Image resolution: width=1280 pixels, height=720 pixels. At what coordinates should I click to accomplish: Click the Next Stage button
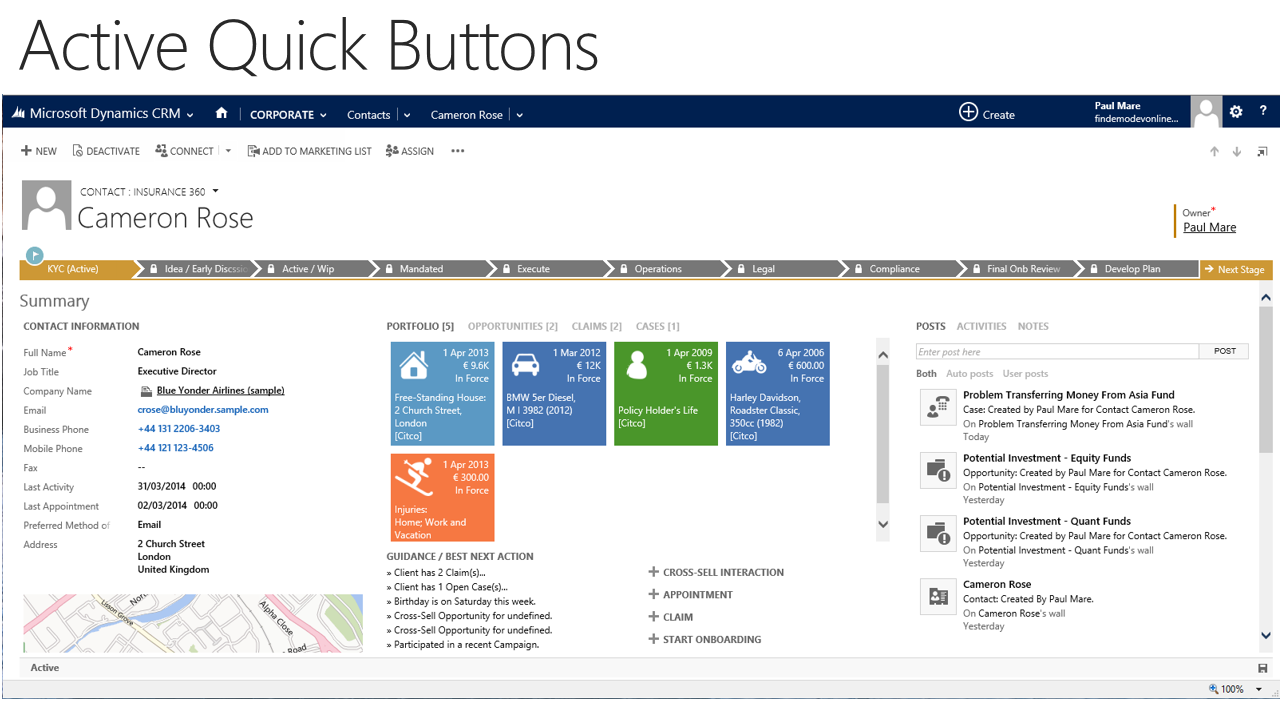pos(1235,269)
